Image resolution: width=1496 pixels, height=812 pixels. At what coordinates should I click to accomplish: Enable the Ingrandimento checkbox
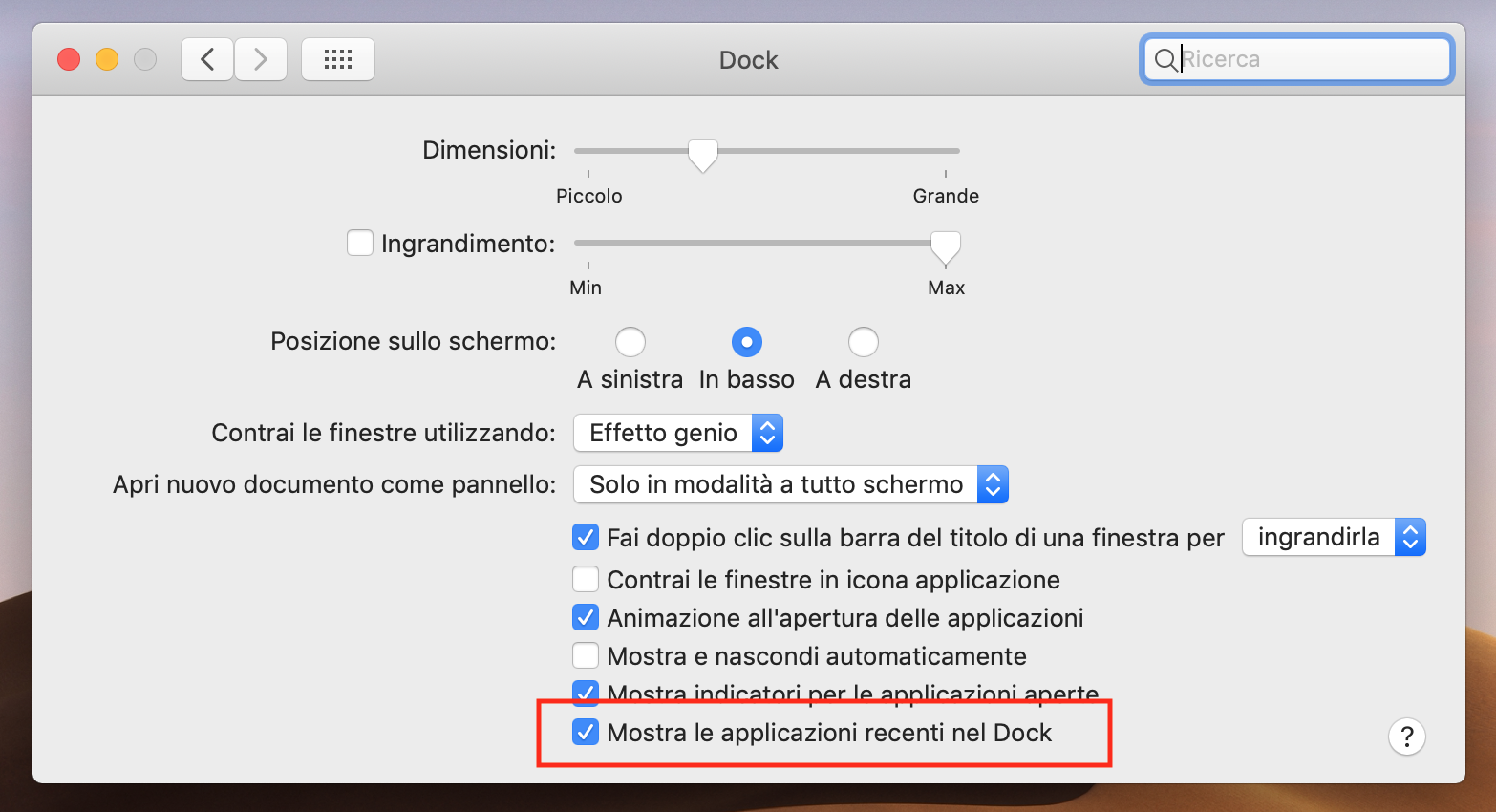[360, 243]
